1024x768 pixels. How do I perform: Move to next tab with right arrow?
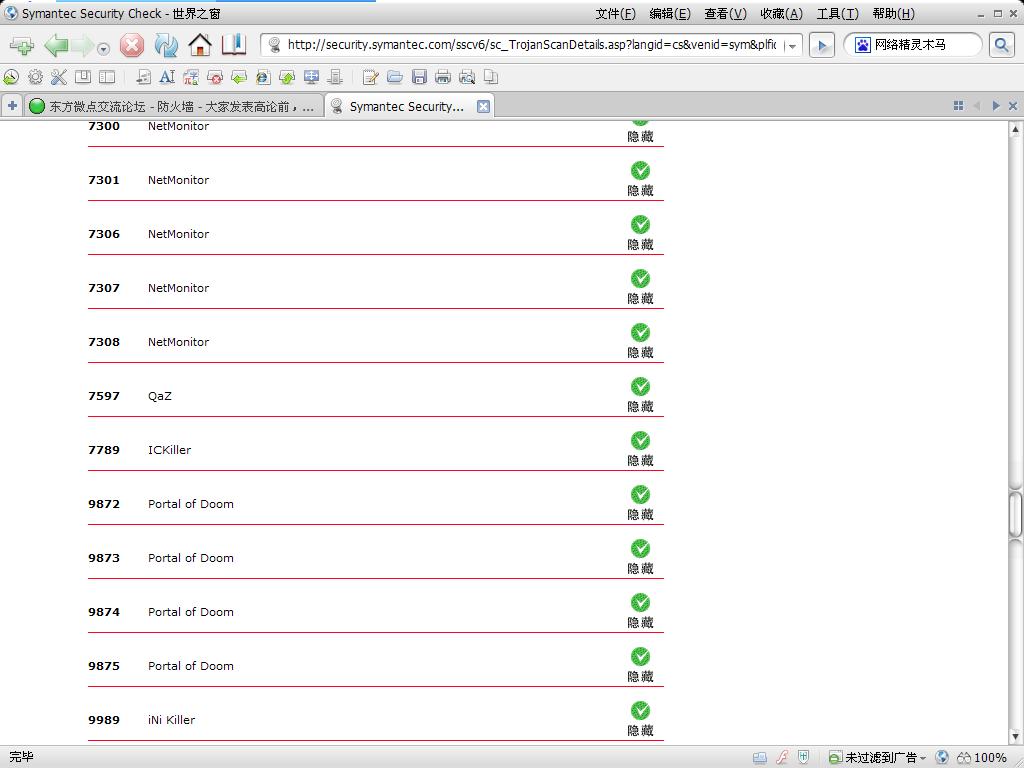pos(996,106)
